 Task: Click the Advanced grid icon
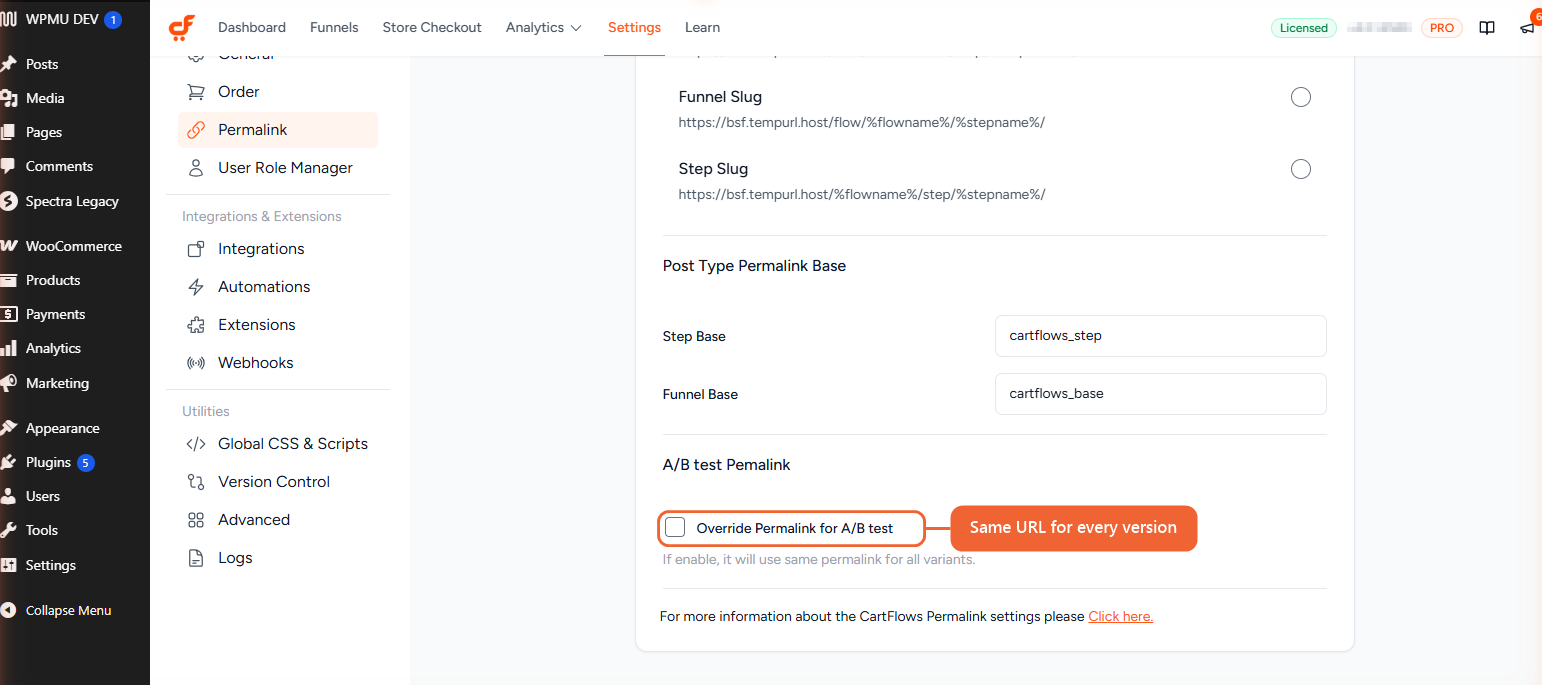click(x=196, y=520)
